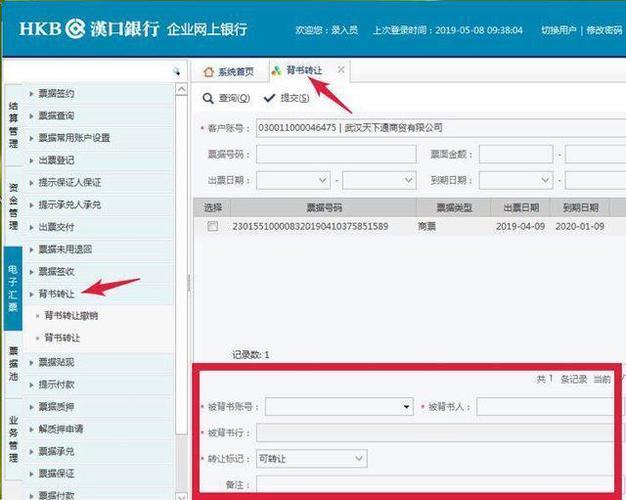Open 提示承兑人承兑 in sidebar

pyautogui.click(x=69, y=205)
